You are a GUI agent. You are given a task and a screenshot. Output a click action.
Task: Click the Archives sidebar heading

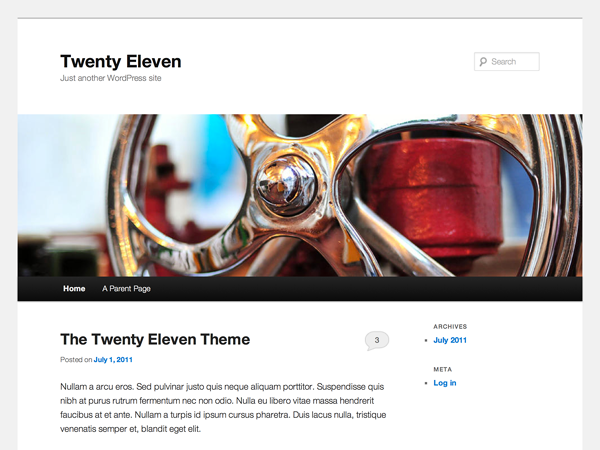click(450, 326)
